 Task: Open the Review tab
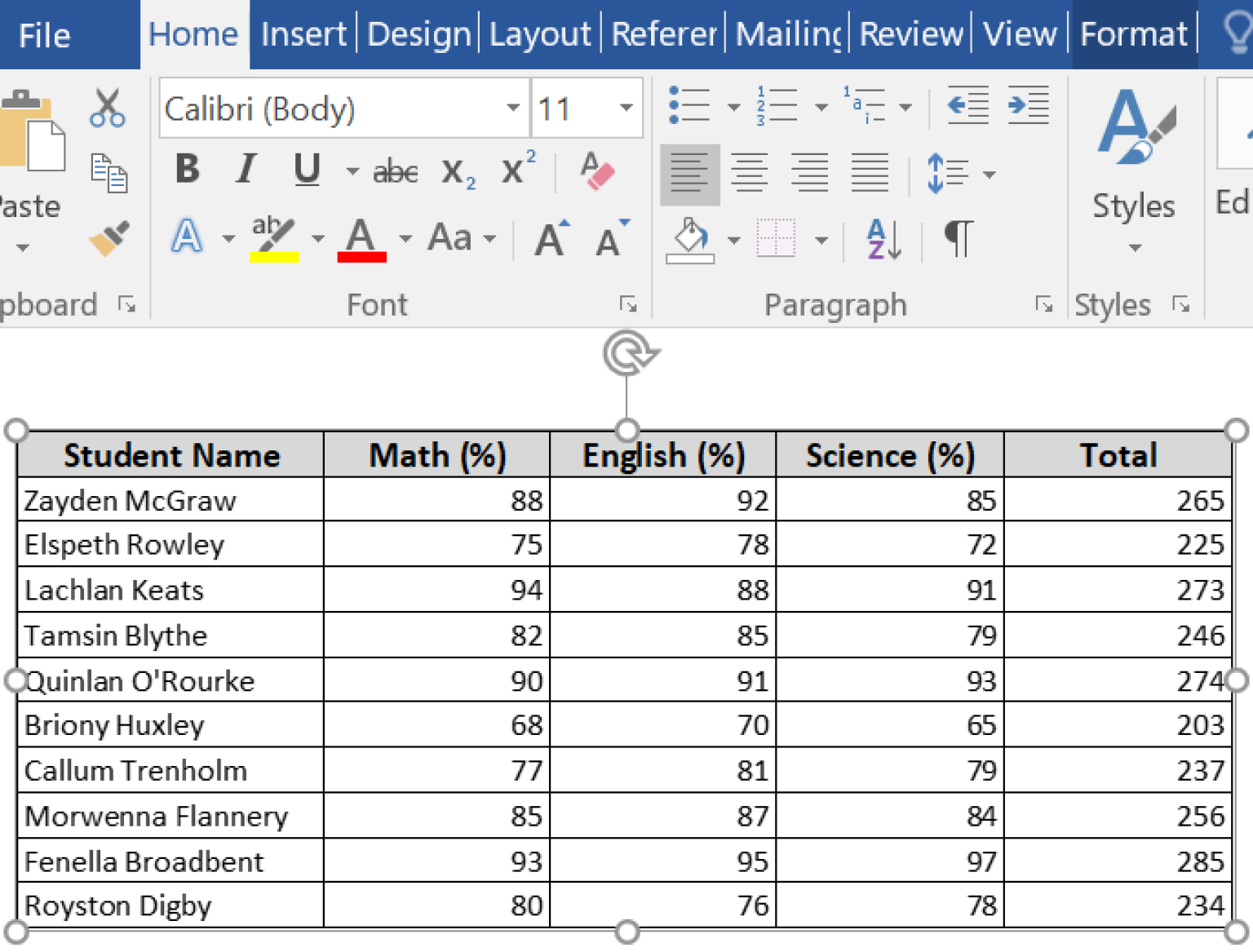pos(911,33)
